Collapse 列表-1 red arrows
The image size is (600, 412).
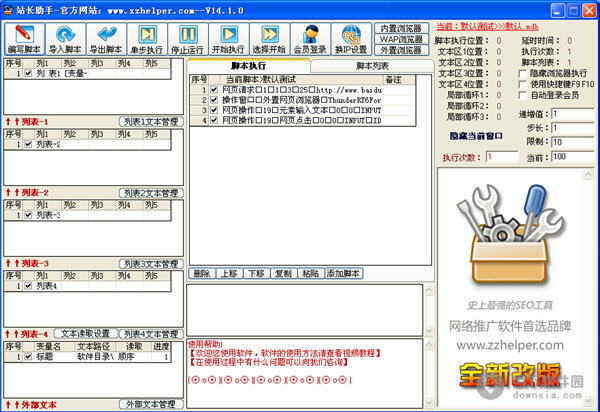pyautogui.click(x=12, y=122)
